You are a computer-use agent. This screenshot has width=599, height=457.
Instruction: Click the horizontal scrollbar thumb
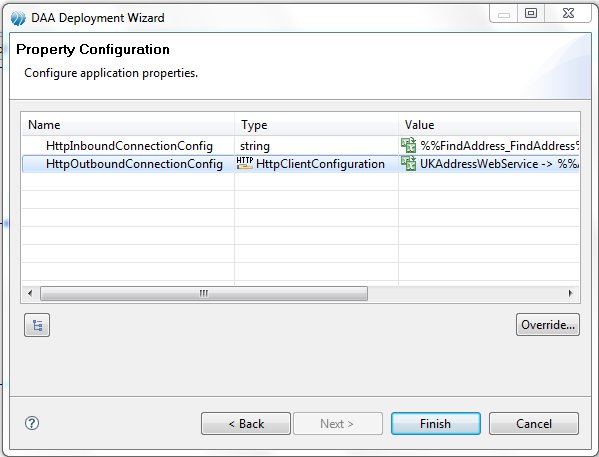point(204,293)
